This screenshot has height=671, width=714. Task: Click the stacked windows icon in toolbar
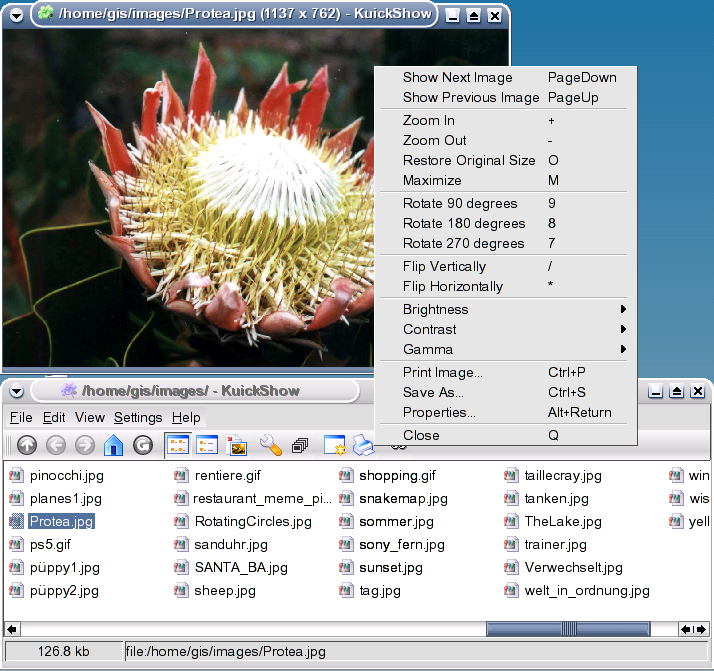click(x=299, y=446)
